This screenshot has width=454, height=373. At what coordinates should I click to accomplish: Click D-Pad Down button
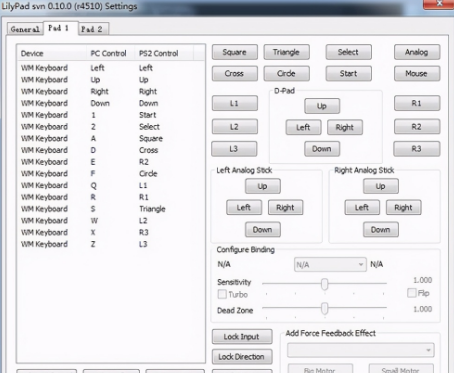coord(322,149)
